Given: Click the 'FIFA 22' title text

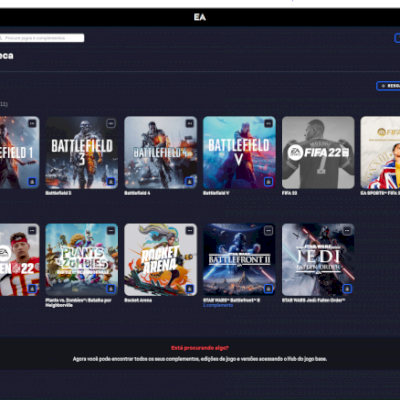Looking at the screenshot, I should [x=290, y=193].
